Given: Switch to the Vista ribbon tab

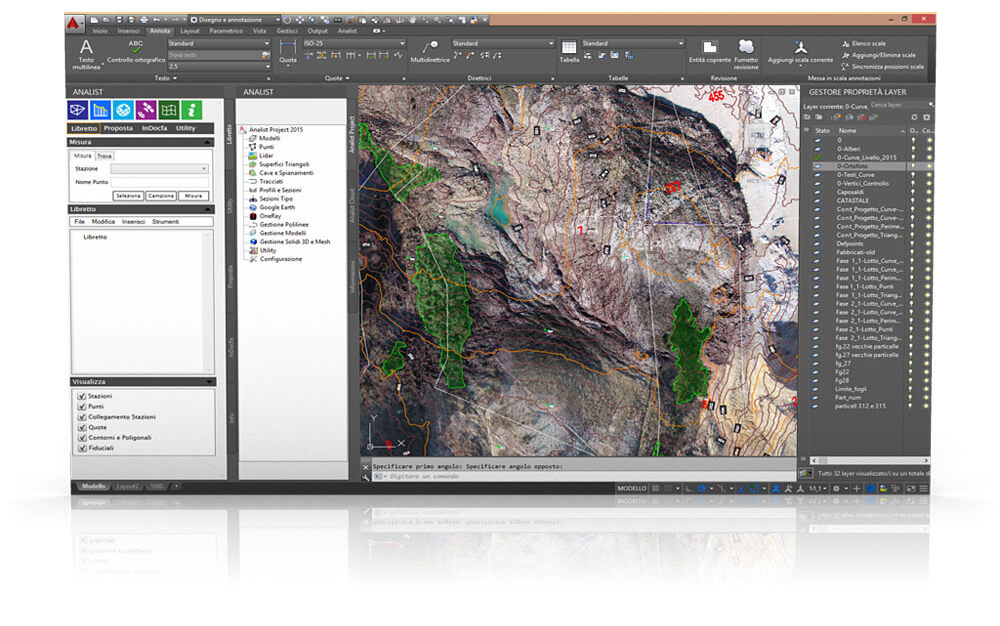Looking at the screenshot, I should pos(260,31).
